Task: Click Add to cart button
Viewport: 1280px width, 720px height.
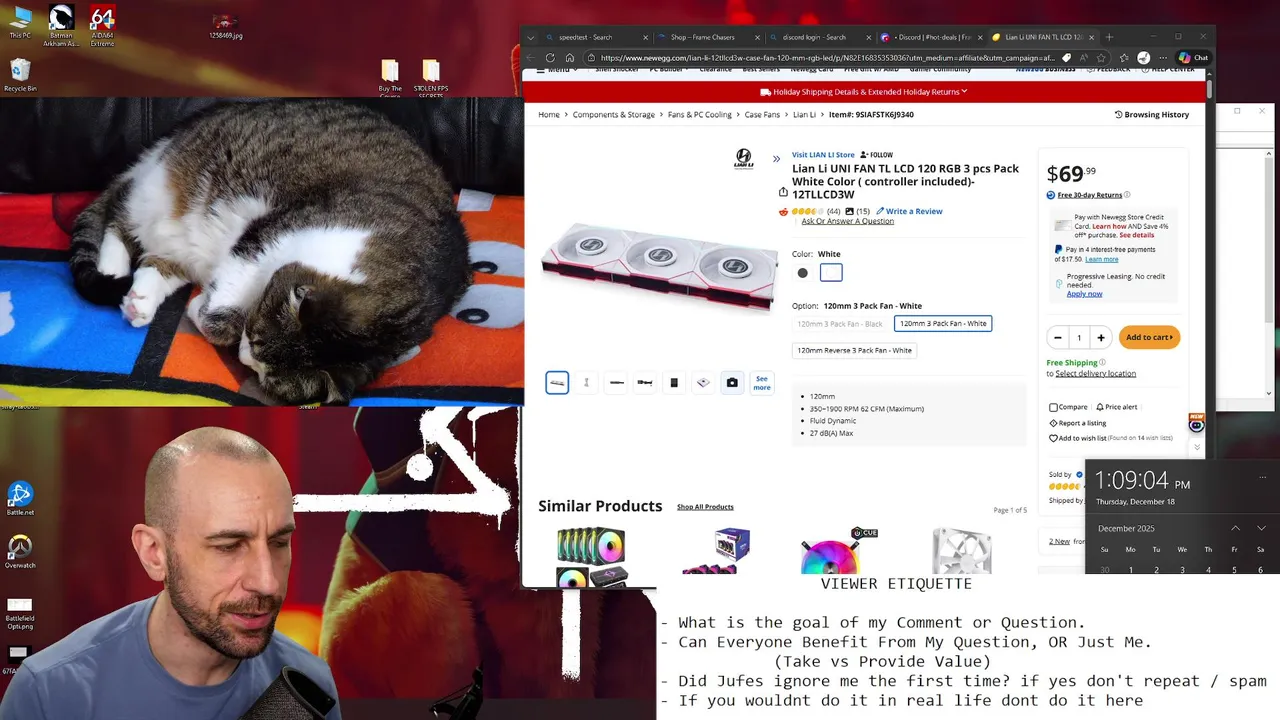Action: (x=1149, y=337)
